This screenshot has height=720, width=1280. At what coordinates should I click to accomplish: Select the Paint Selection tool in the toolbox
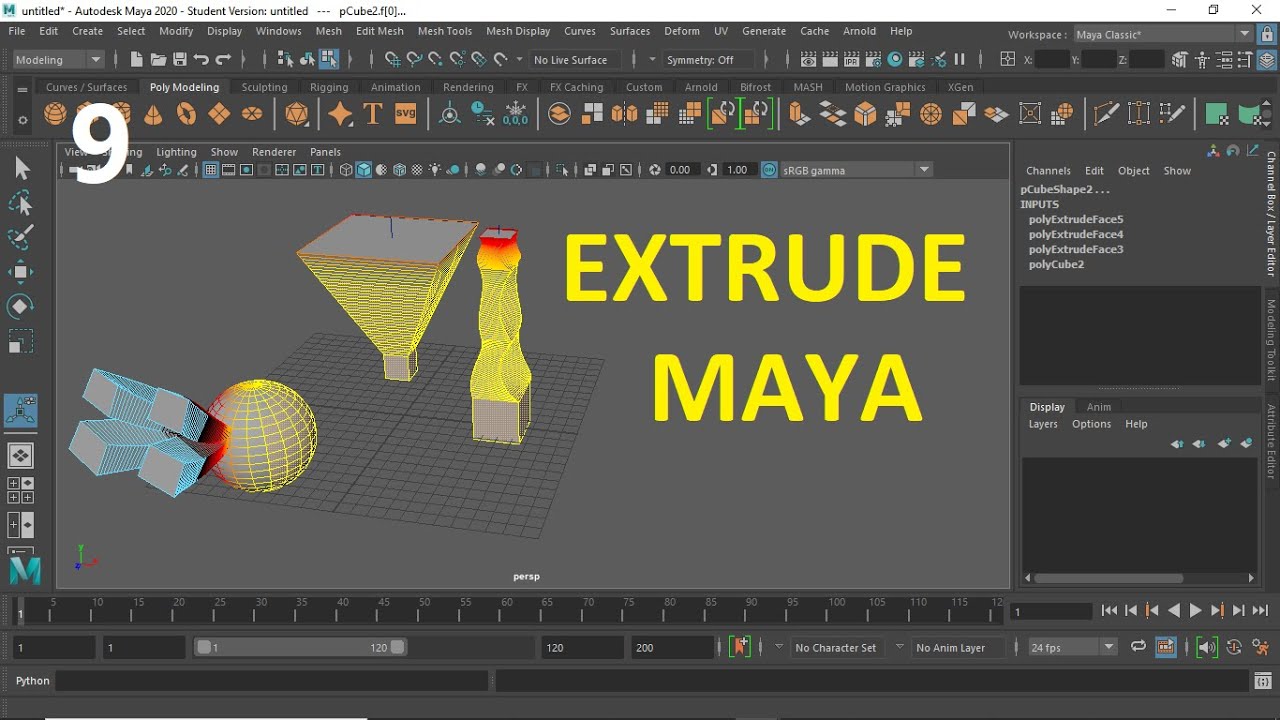(21, 238)
